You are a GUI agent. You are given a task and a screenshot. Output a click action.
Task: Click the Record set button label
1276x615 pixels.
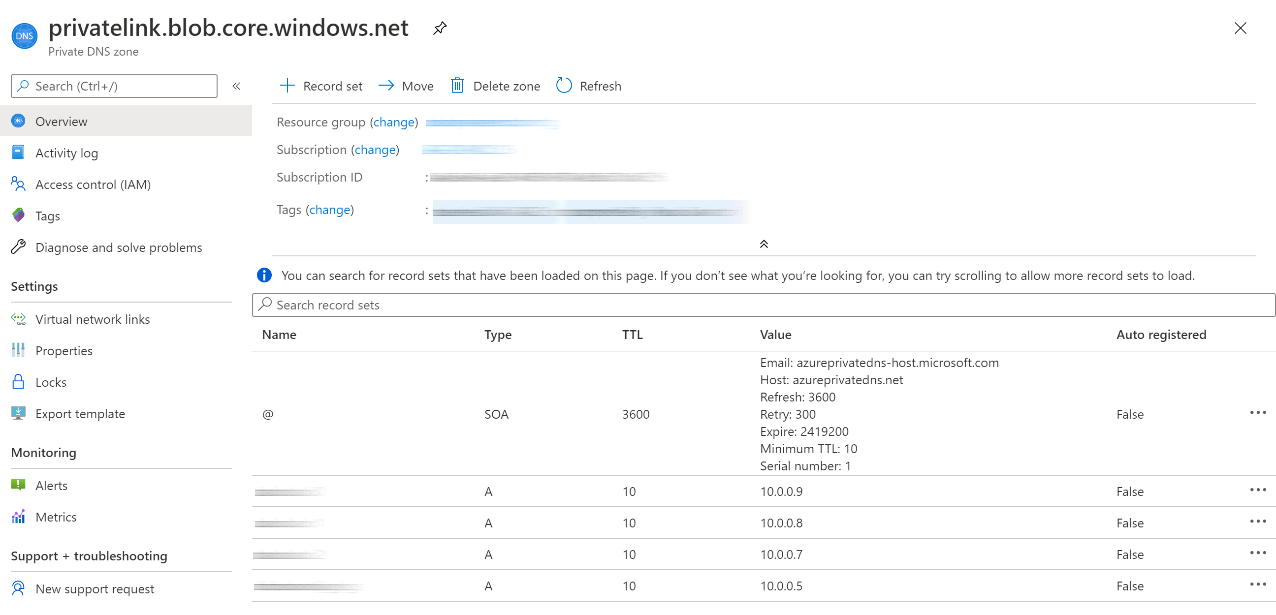click(x=333, y=86)
